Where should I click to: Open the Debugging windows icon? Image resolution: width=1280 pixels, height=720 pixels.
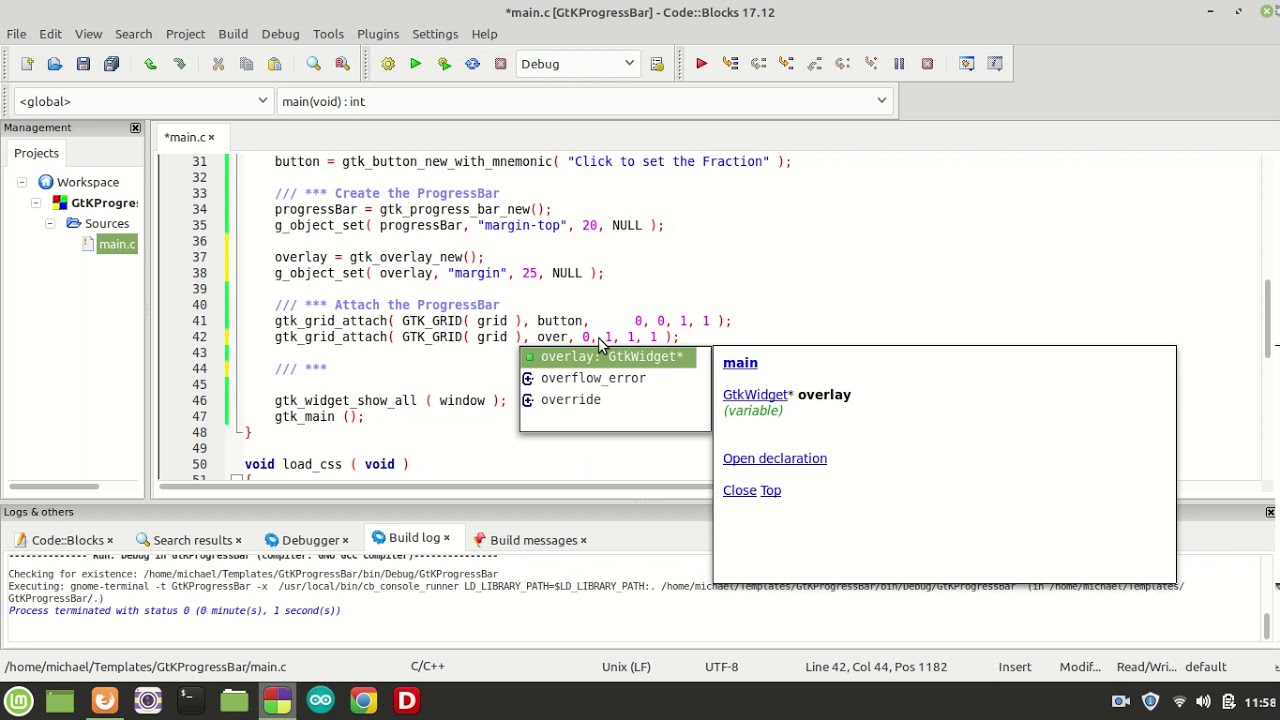coord(967,64)
